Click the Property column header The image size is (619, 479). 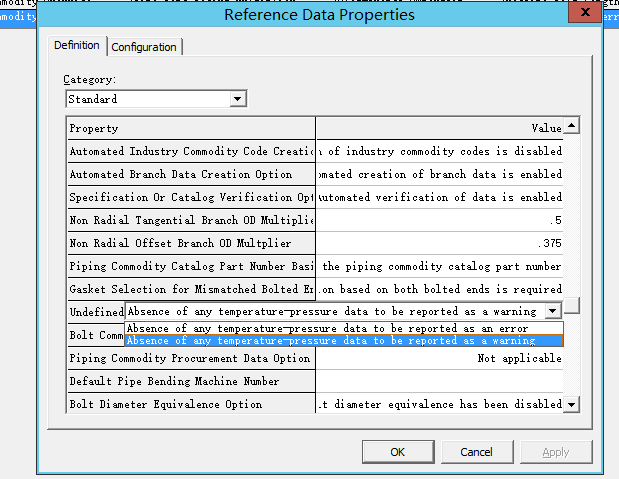[x=191, y=128]
